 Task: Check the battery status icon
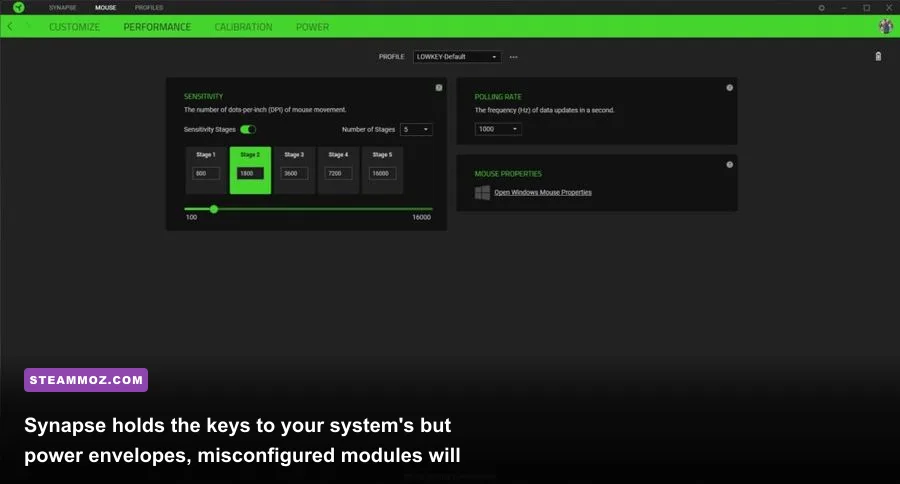point(878,56)
